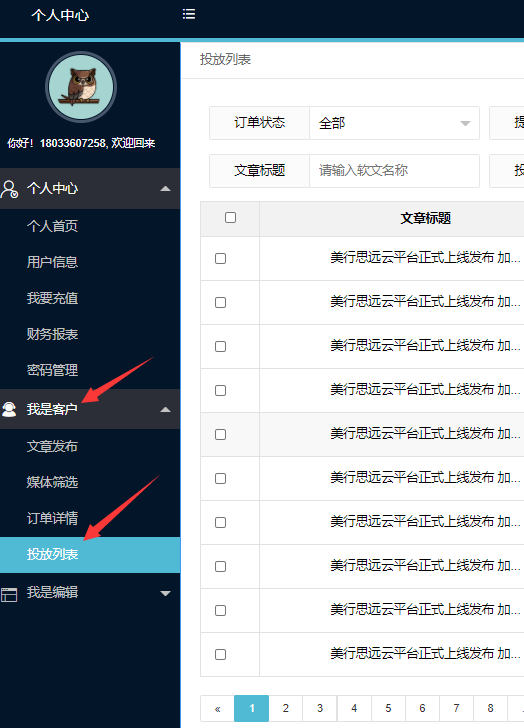Collapse the 我是客户 section arrow

pyautogui.click(x=165, y=410)
